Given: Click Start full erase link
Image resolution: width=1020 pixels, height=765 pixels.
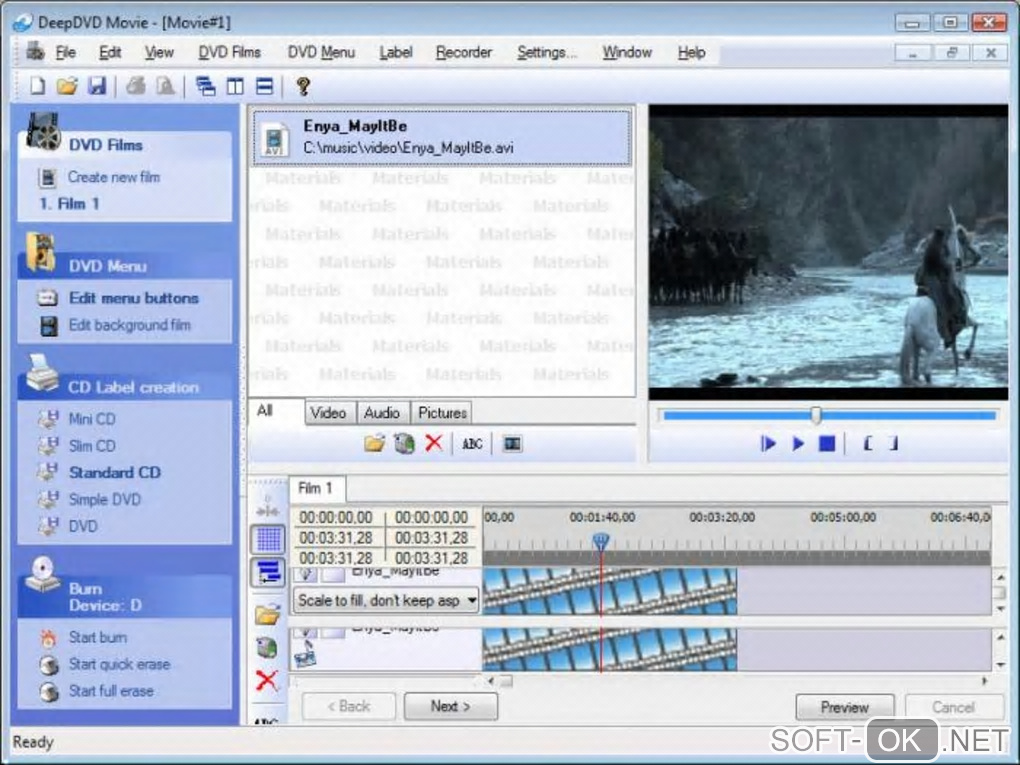Looking at the screenshot, I should click(x=111, y=691).
